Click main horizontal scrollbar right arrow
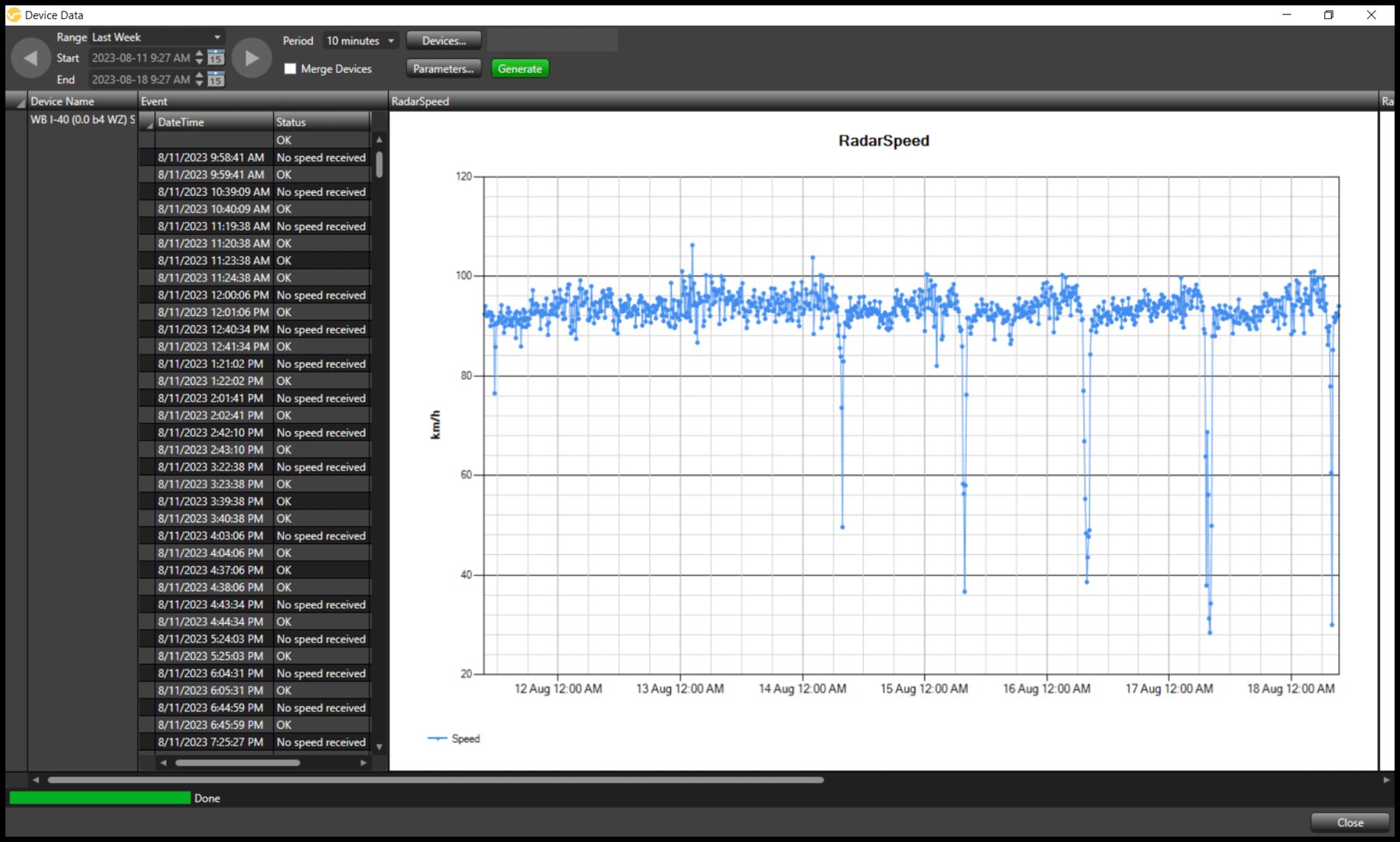Screen dimensions: 1400x842 click(1386, 780)
